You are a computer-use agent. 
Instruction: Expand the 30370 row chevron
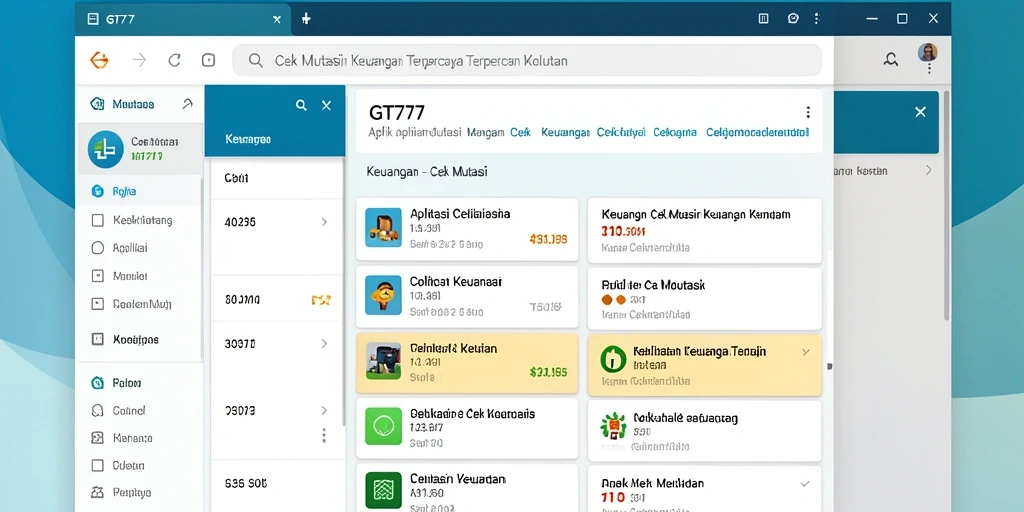(x=324, y=344)
